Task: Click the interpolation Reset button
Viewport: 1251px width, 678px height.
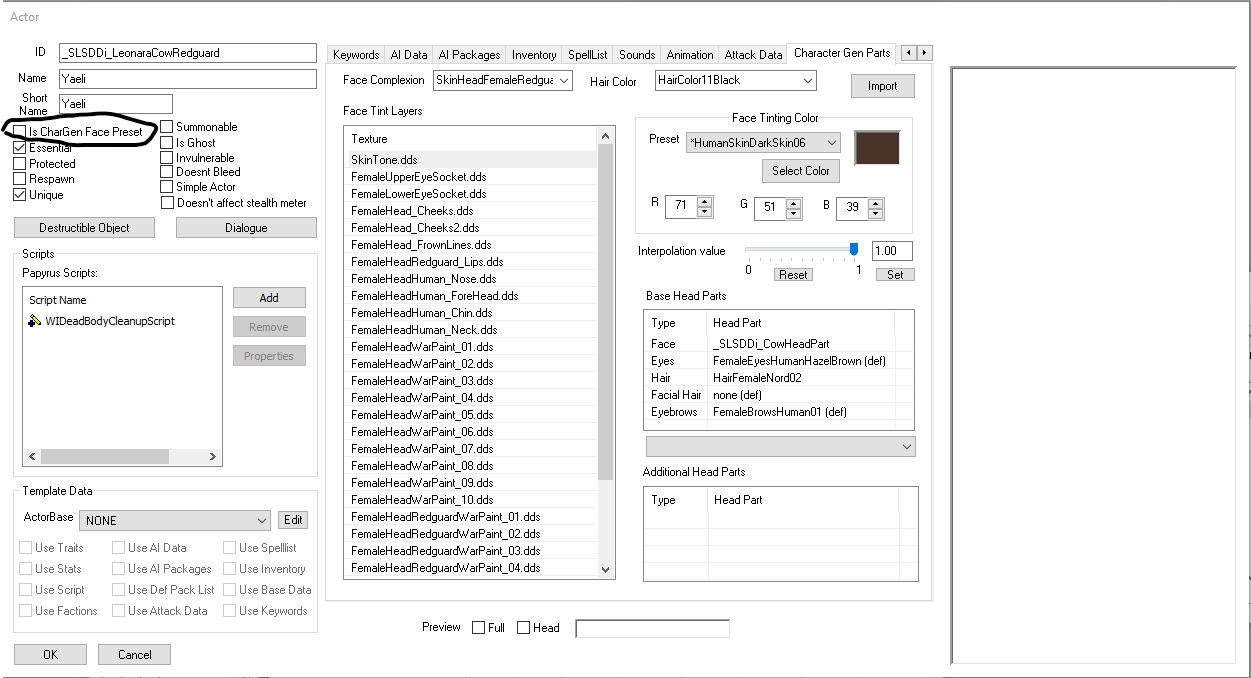Action: click(793, 275)
